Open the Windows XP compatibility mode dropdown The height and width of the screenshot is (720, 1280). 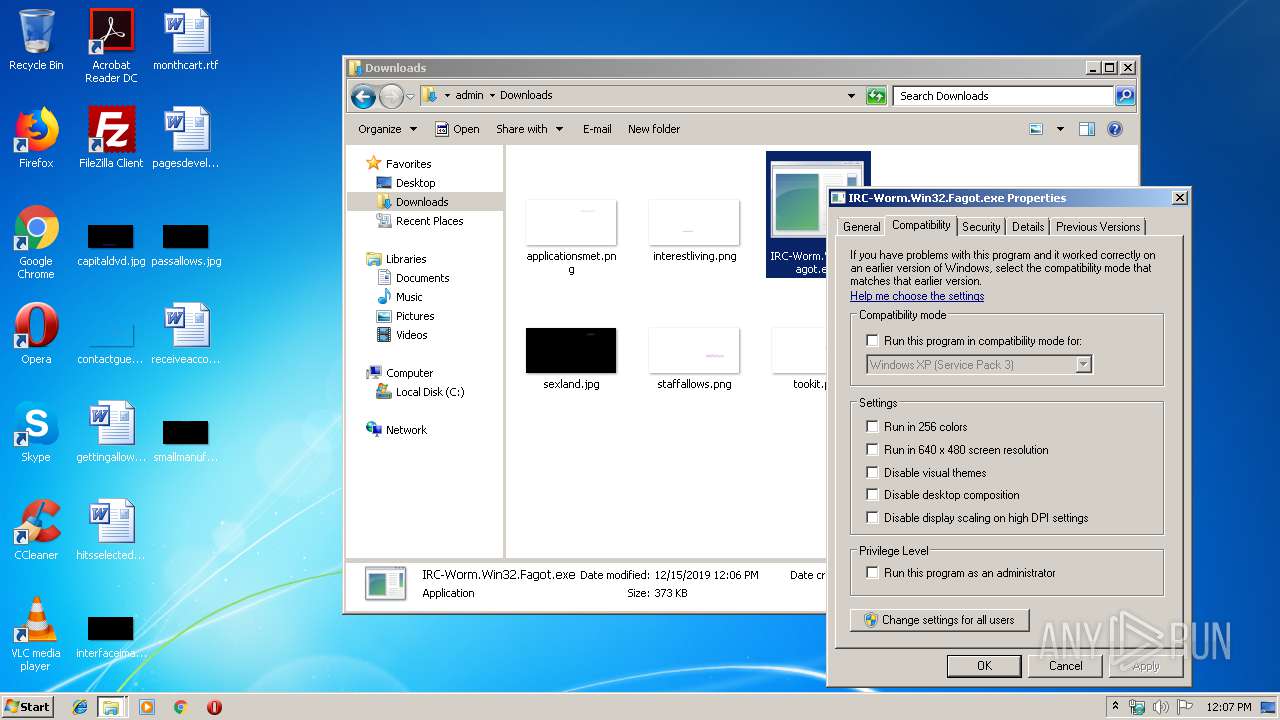click(x=1083, y=365)
